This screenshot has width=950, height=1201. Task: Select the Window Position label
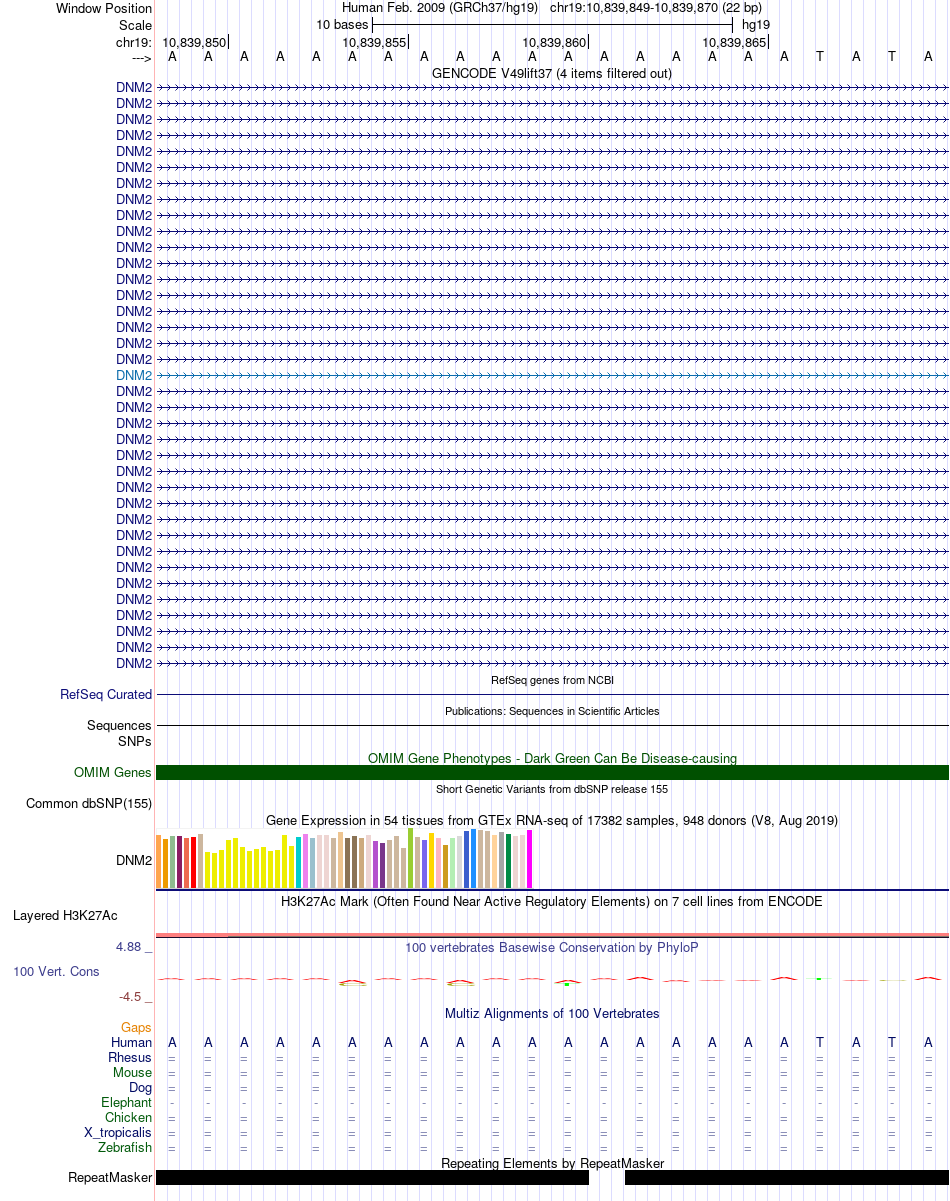pos(104,8)
